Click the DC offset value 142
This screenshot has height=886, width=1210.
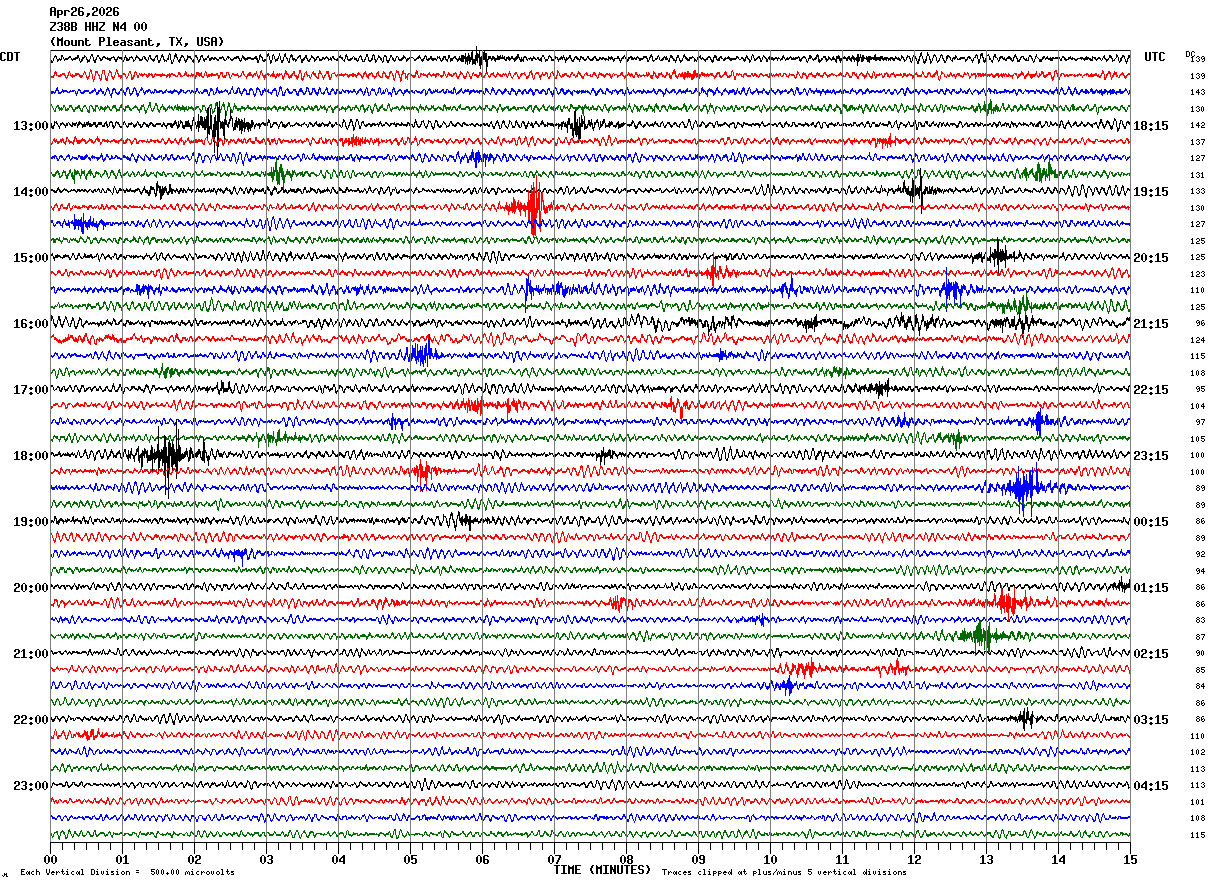tap(1197, 126)
